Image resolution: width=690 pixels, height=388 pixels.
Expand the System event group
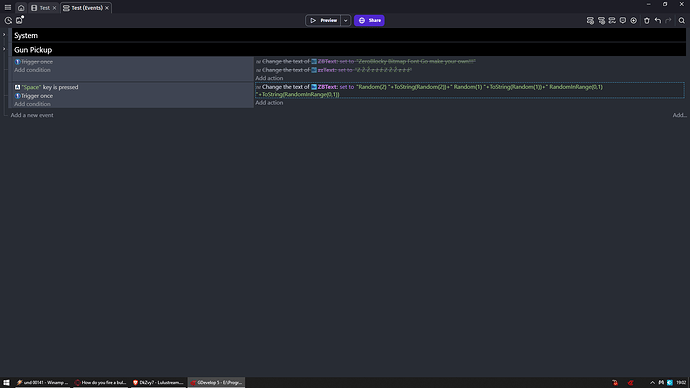pyautogui.click(x=4, y=35)
